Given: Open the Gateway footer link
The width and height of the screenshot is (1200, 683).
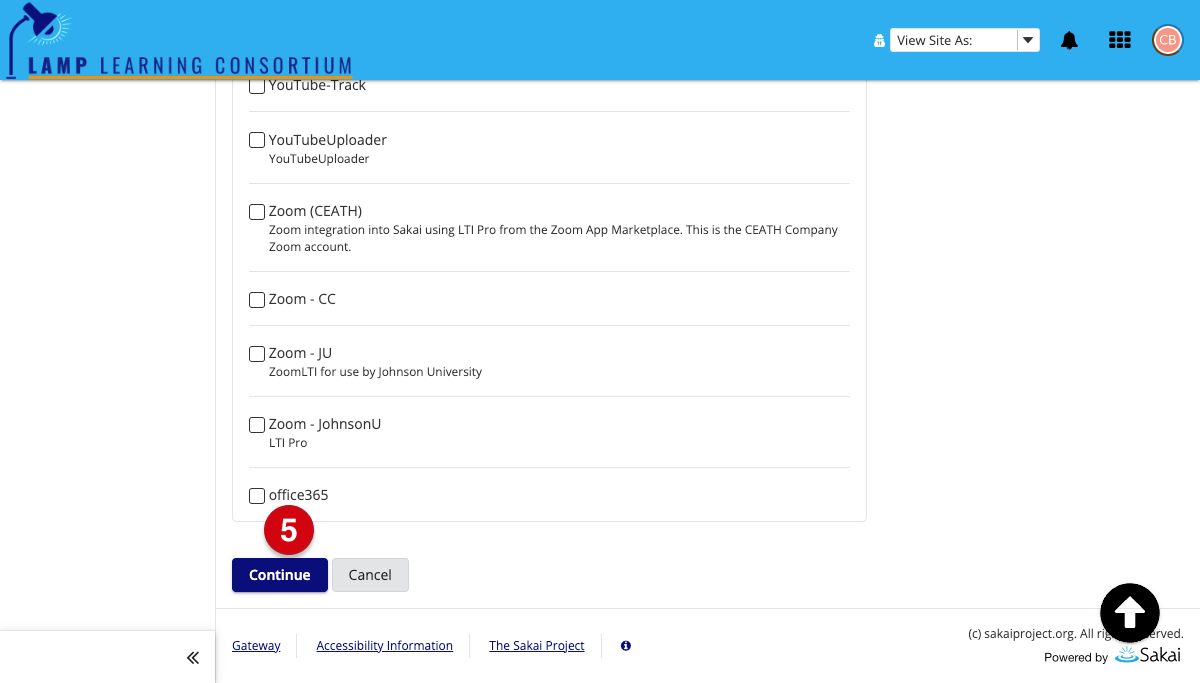Looking at the screenshot, I should [256, 646].
